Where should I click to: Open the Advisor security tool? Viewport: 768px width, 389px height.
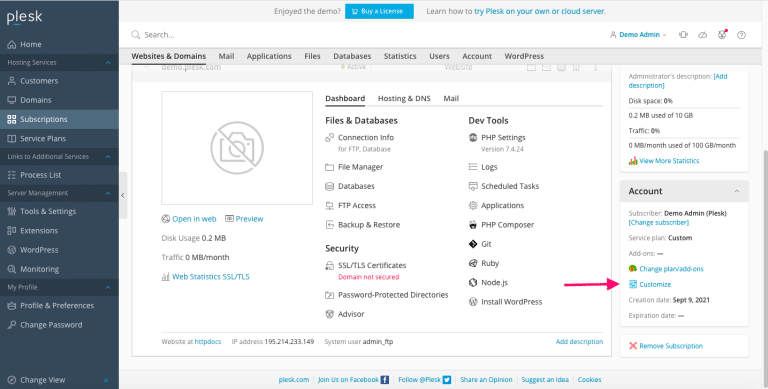[351, 314]
